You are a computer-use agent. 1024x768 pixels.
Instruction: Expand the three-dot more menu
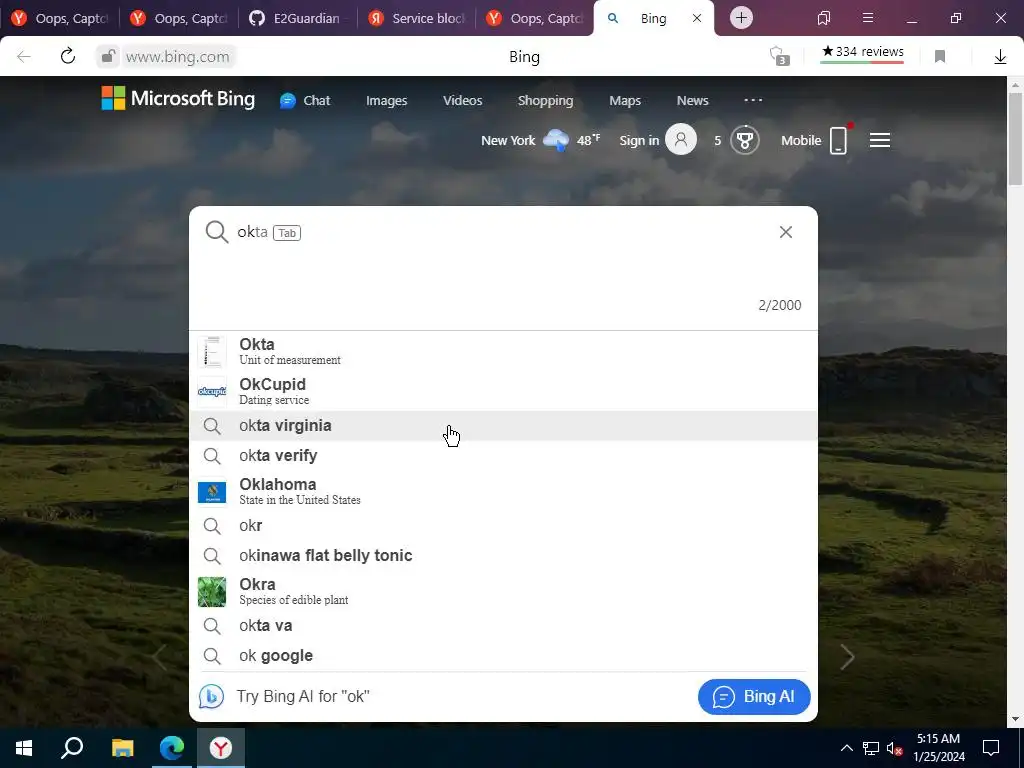[753, 100]
